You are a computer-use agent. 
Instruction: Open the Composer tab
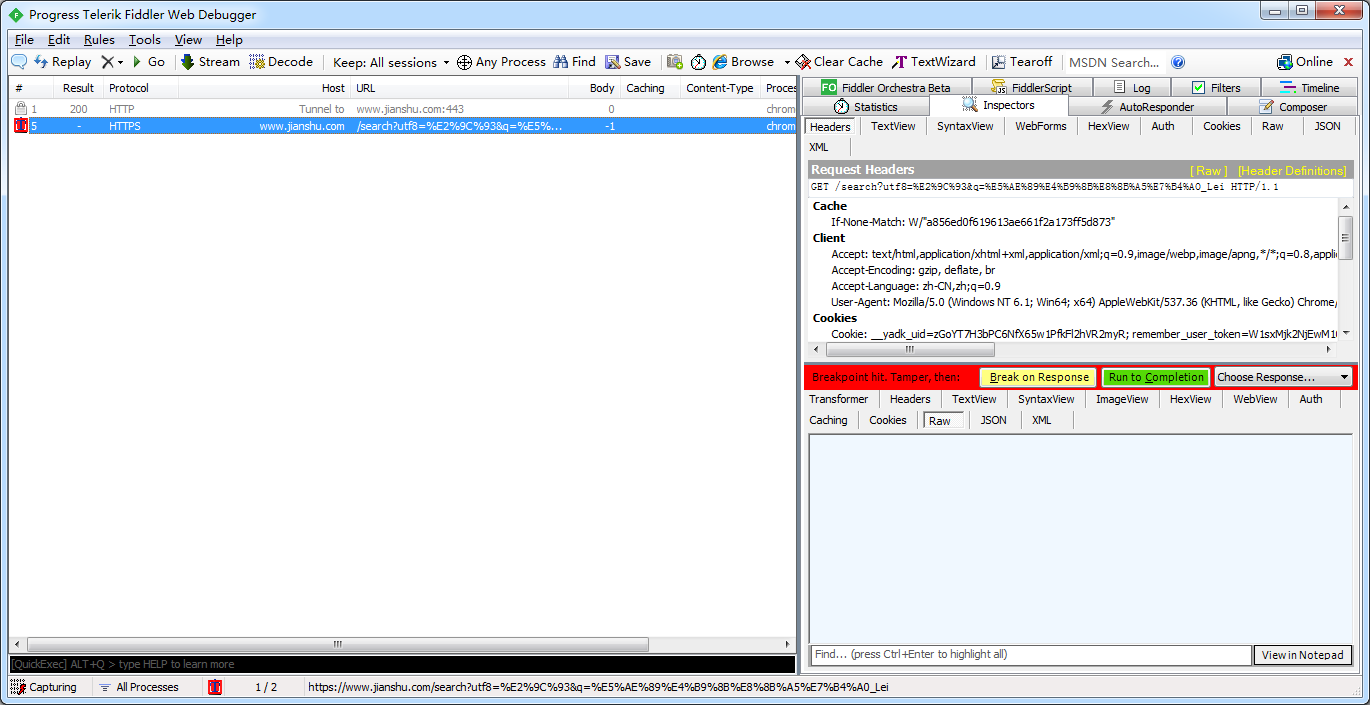click(1292, 106)
